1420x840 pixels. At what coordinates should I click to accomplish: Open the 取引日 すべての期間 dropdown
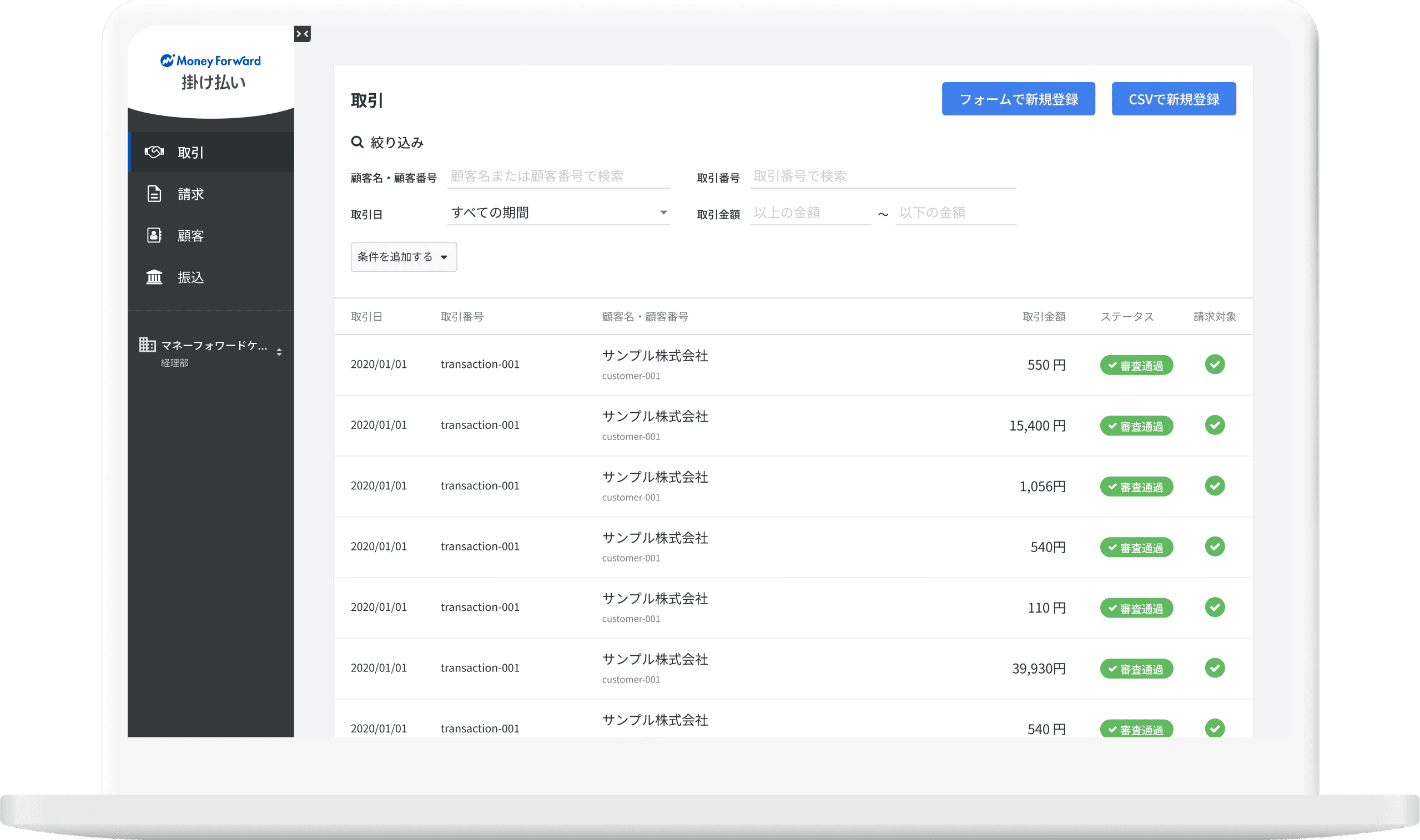(558, 213)
